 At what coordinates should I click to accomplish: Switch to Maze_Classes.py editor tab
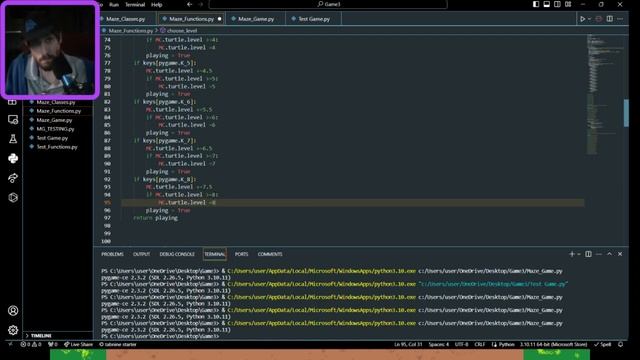125,19
